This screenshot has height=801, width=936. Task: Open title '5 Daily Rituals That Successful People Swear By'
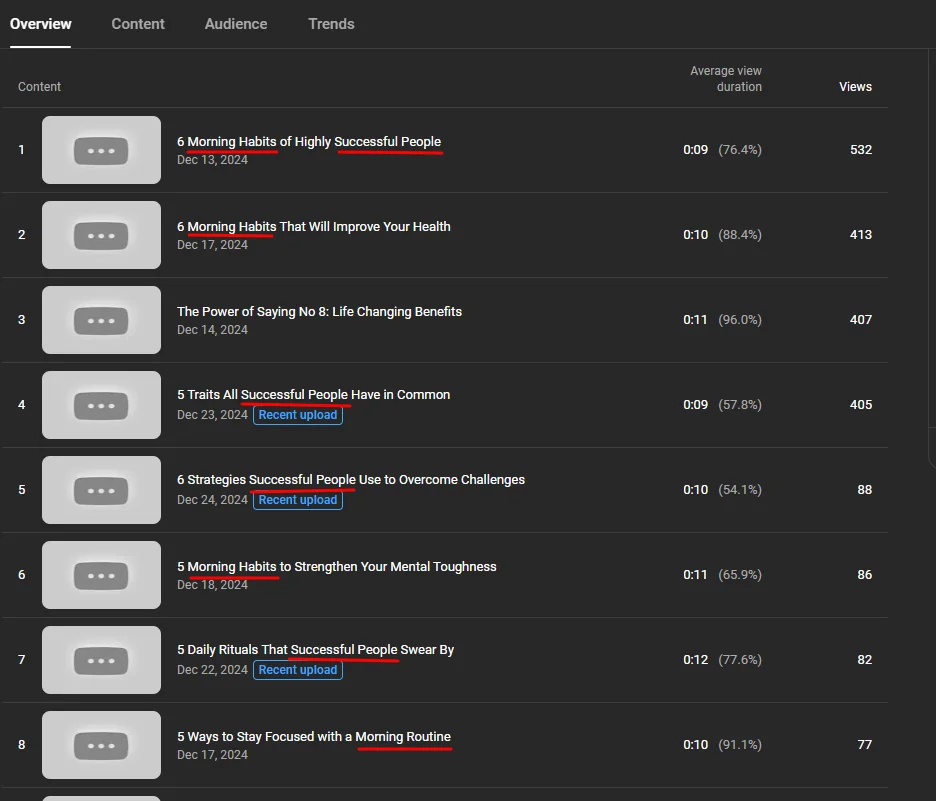point(315,649)
